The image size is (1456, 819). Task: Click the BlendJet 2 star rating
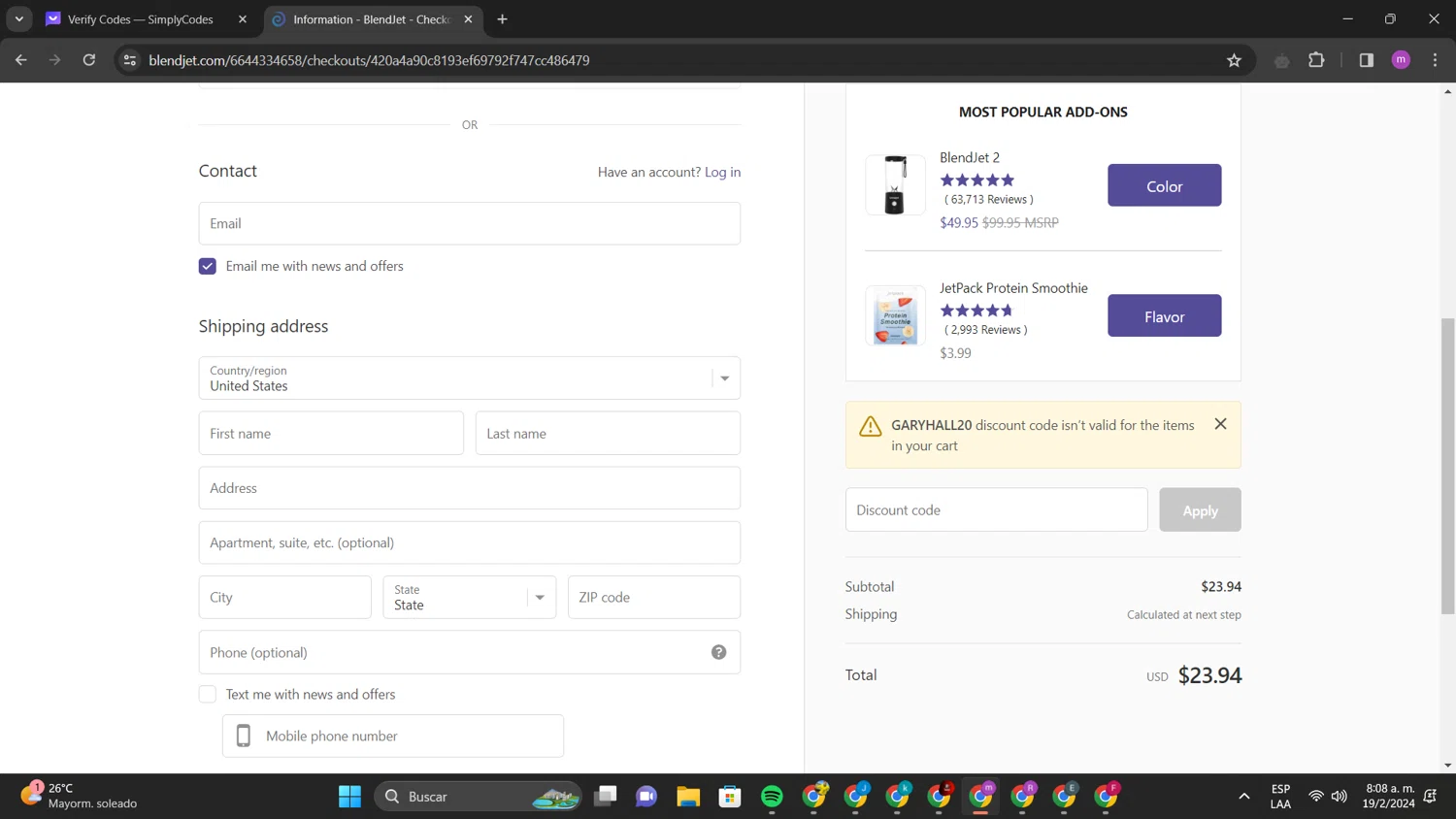(x=976, y=180)
